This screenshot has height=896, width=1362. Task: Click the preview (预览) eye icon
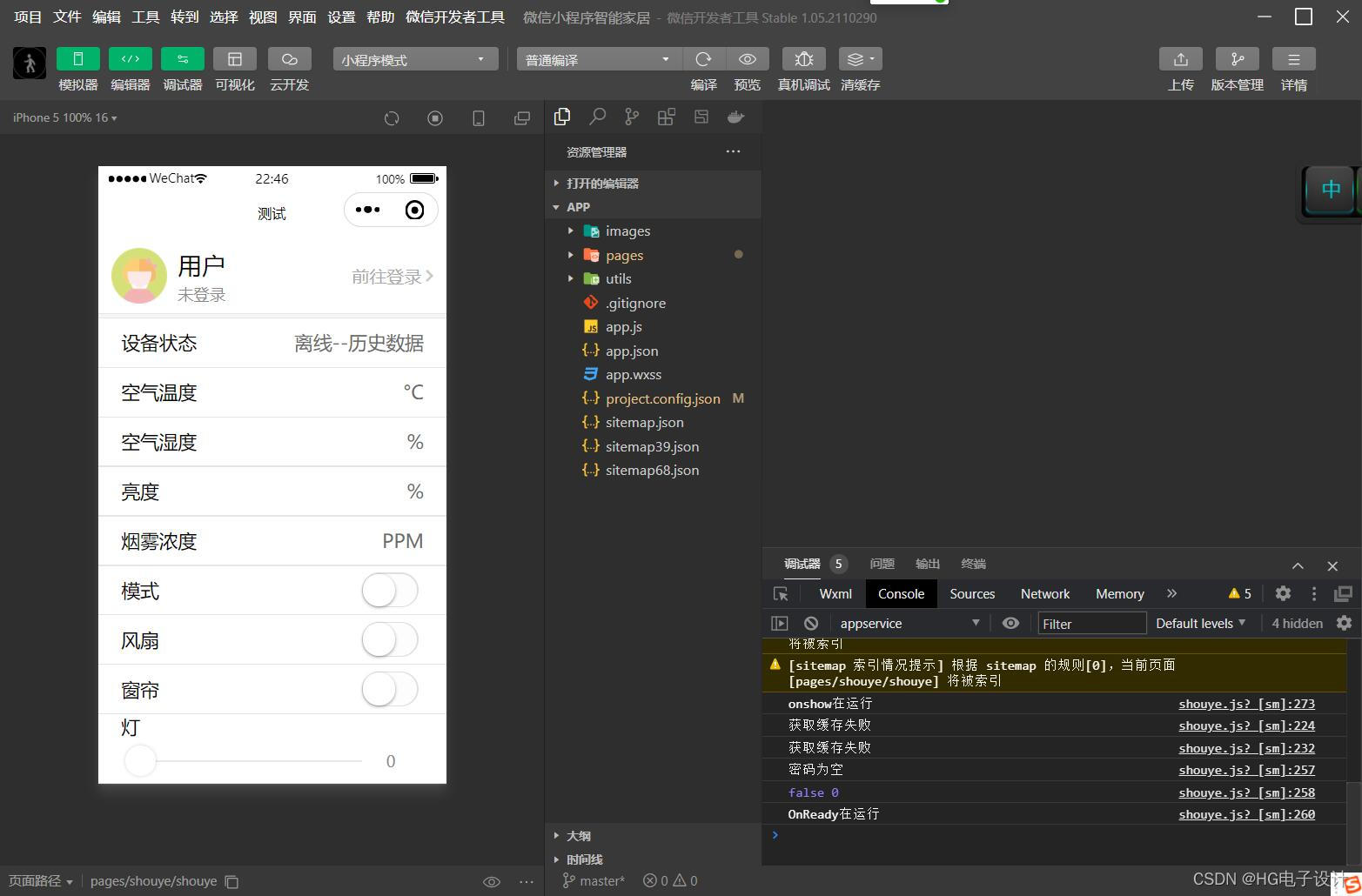point(747,59)
